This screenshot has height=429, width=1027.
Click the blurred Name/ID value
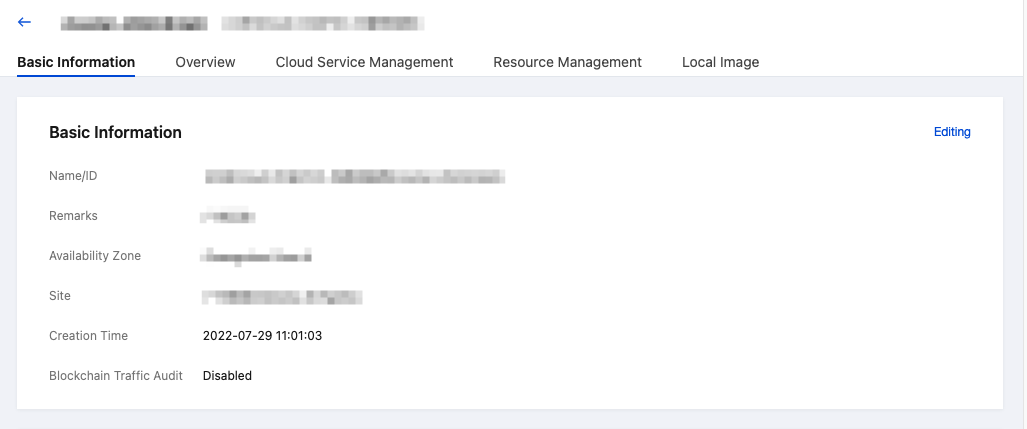coord(354,177)
